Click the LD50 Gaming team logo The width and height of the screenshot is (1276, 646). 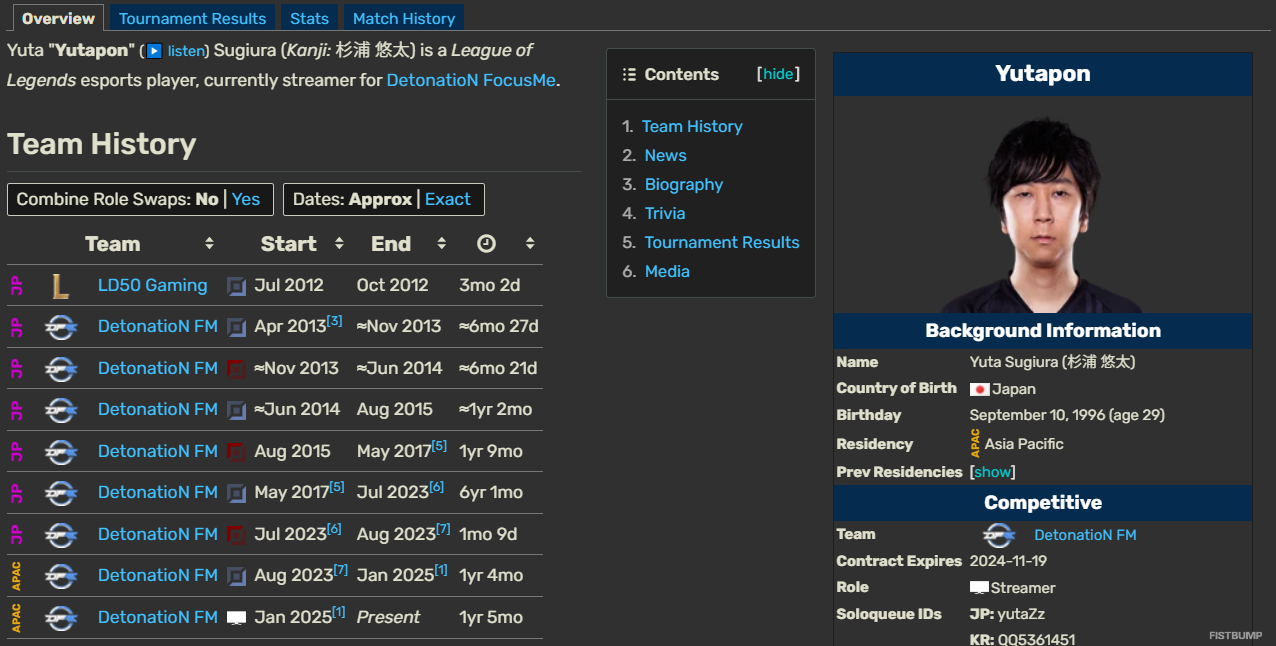pyautogui.click(x=61, y=286)
